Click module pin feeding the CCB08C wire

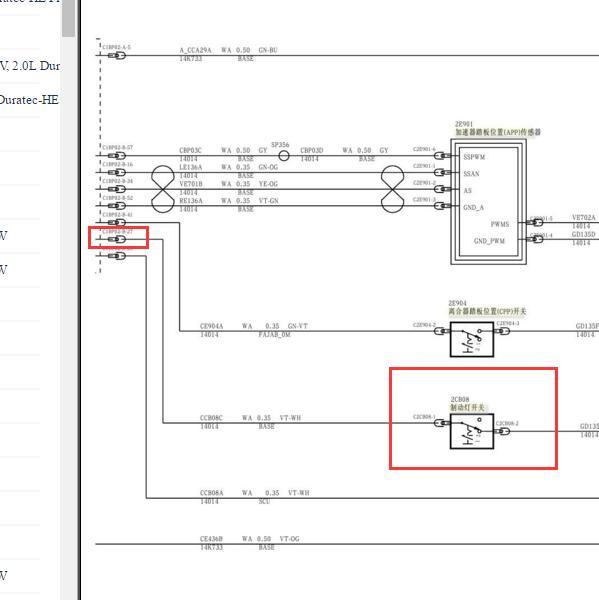coord(117,239)
